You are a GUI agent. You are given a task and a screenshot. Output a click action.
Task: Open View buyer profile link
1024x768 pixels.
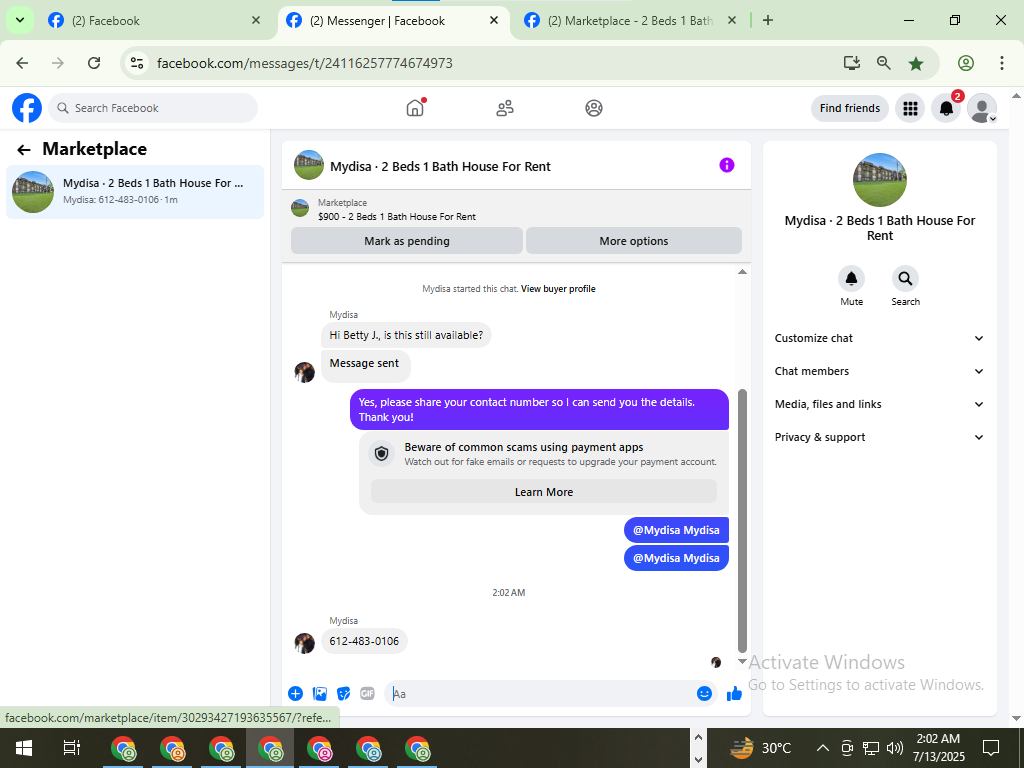558,289
